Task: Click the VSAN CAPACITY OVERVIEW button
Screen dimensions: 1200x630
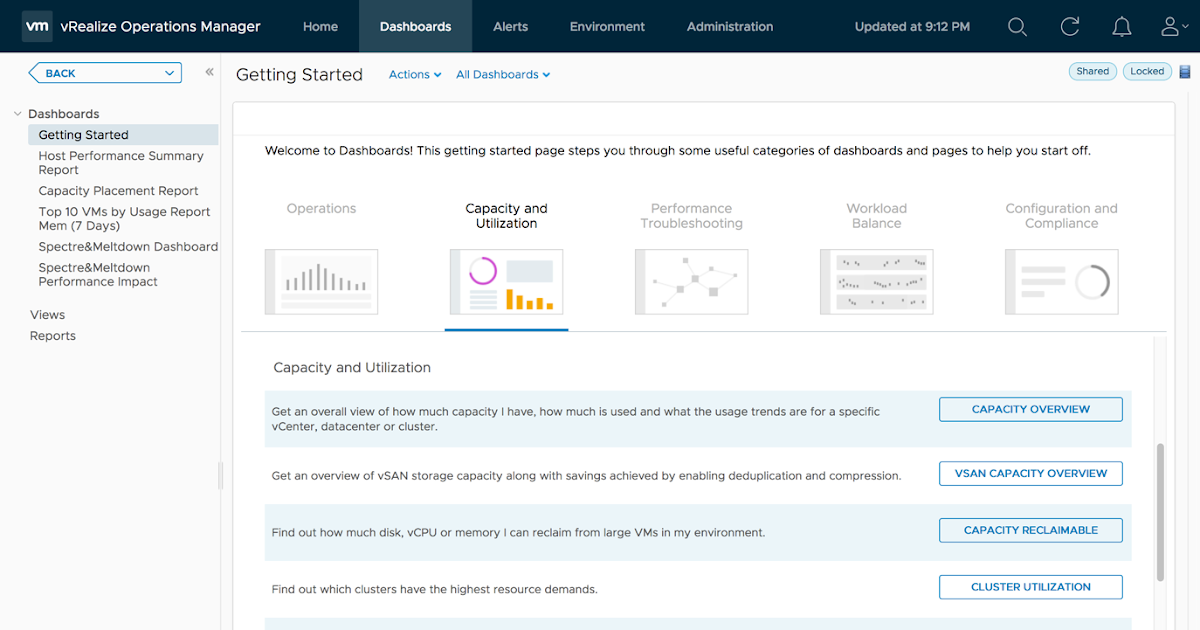Action: 1030,473
